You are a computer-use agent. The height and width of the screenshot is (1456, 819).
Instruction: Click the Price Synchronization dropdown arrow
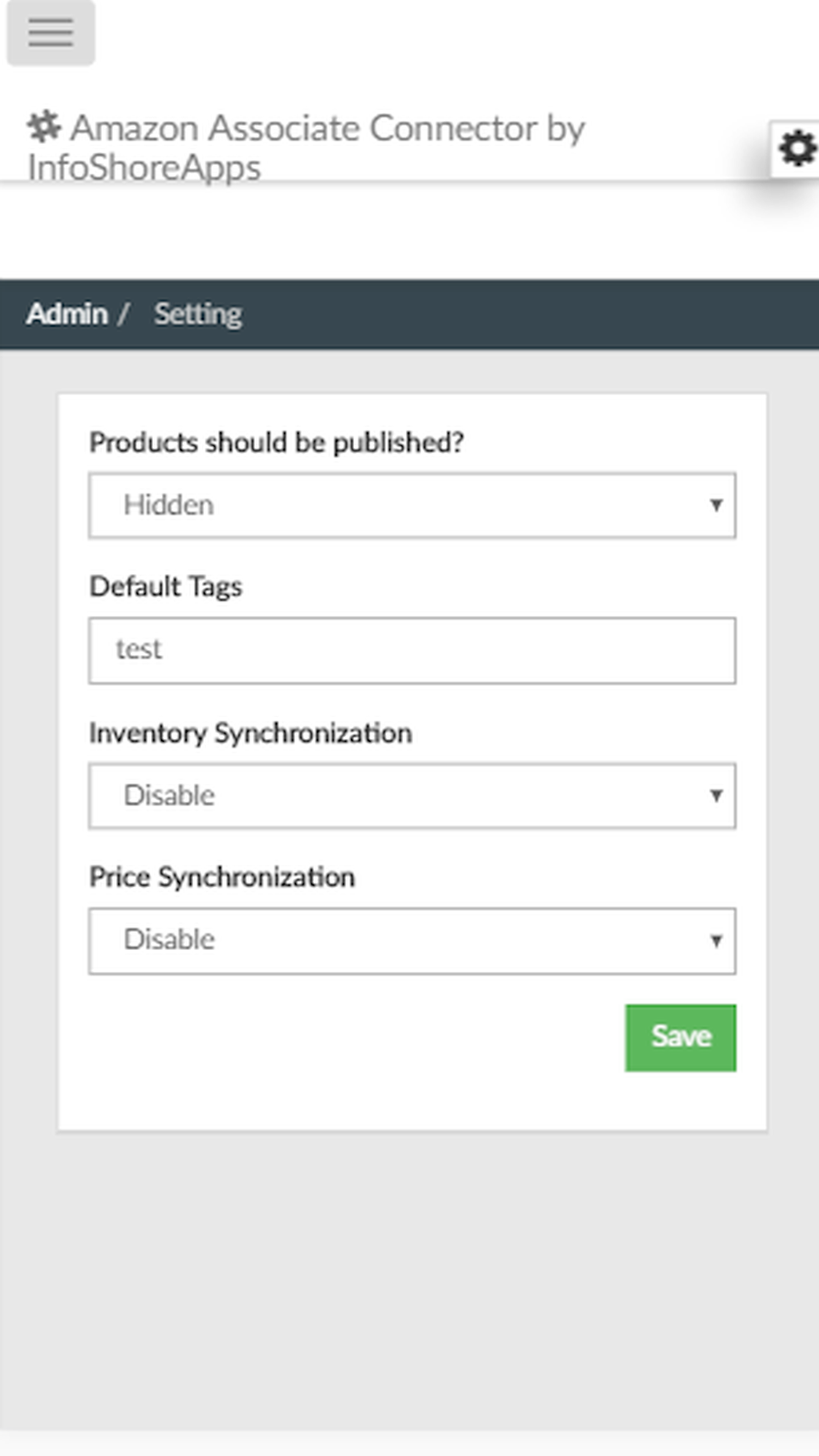[716, 940]
